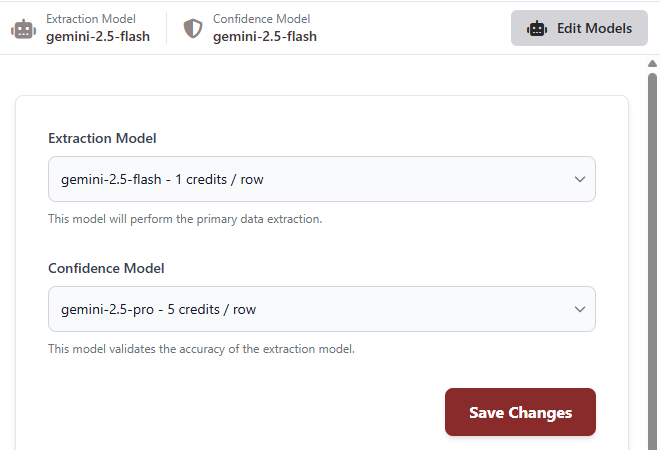Click the gemini-2.5-flash extraction model header text
This screenshot has width=660, height=450.
coord(98,37)
